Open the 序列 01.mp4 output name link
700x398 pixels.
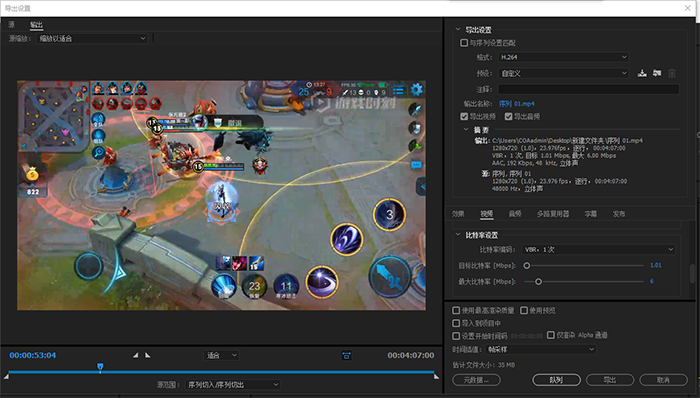[x=517, y=104]
